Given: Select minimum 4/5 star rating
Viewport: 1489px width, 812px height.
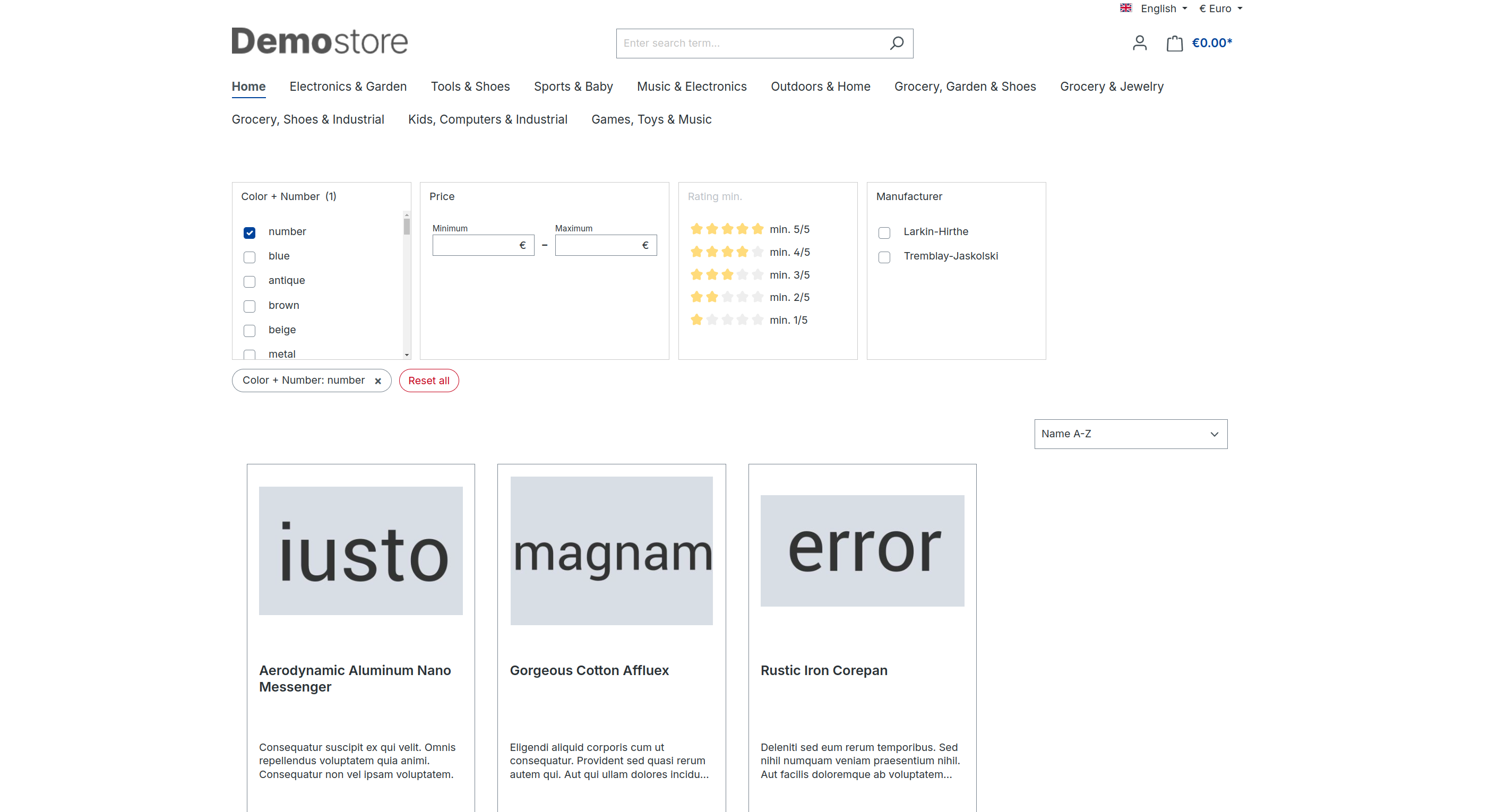Looking at the screenshot, I should [x=750, y=253].
